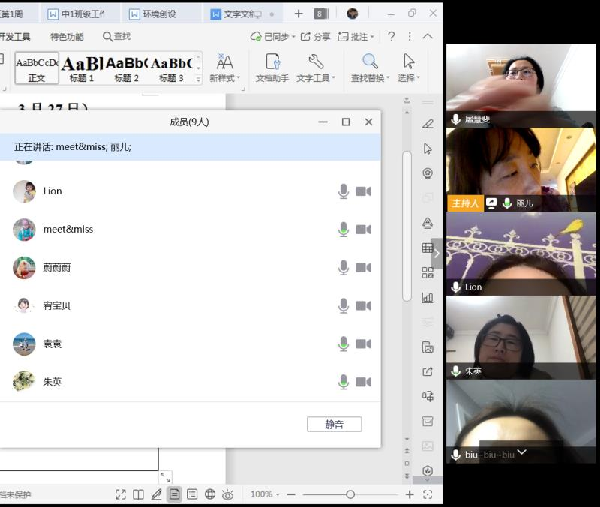Apply the 标题 3 heading style
Screen dimensions: 600x507
(x=171, y=68)
